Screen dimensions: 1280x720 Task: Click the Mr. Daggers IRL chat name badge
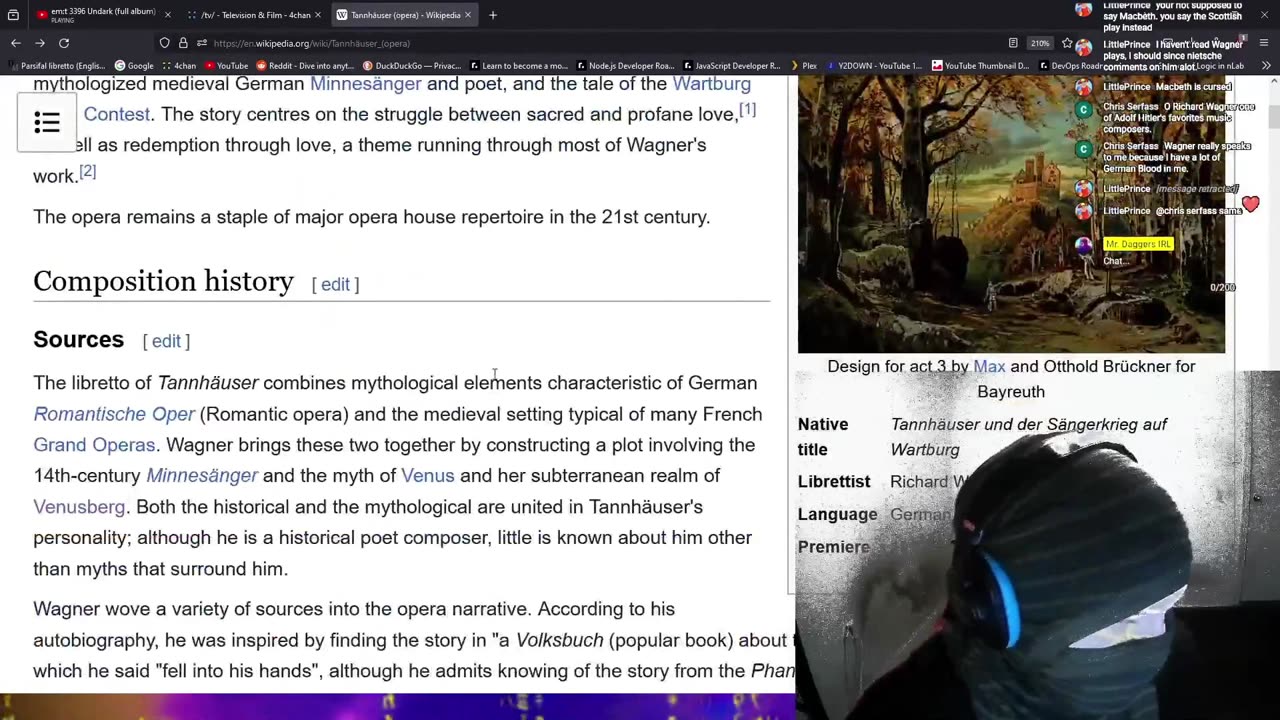pos(1137,244)
